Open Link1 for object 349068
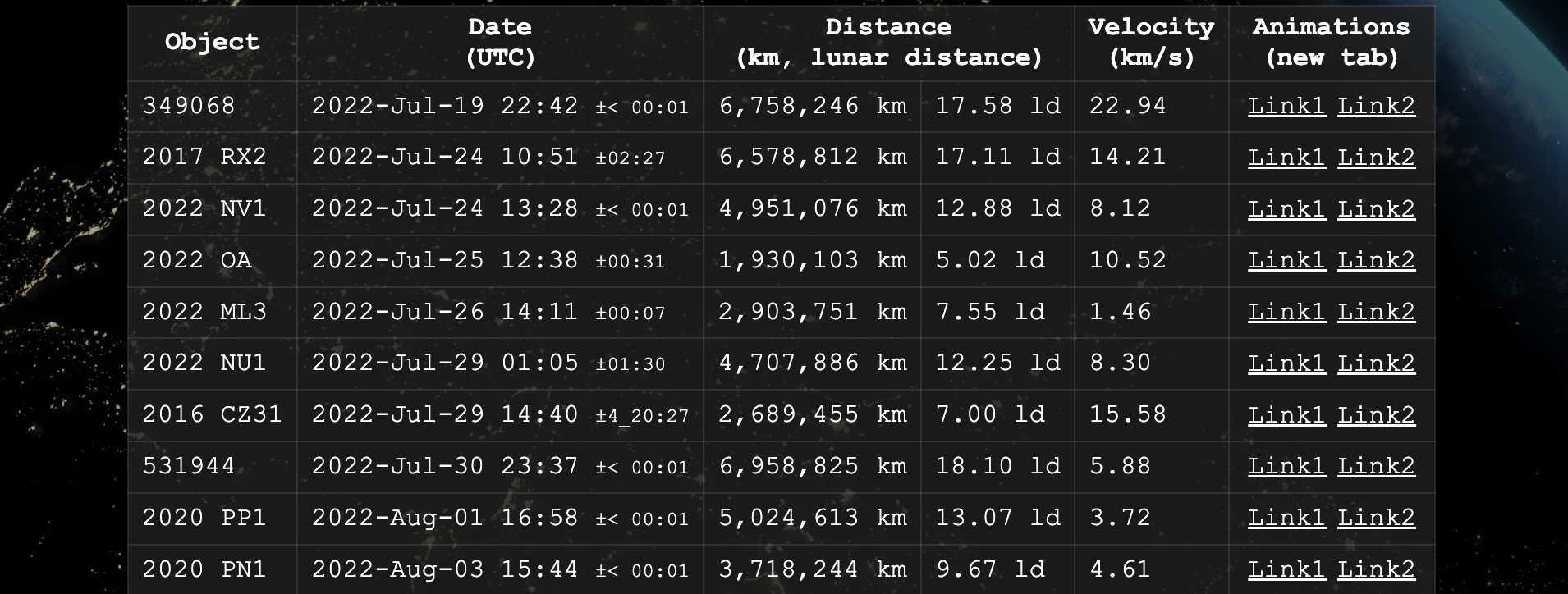This screenshot has width=1568, height=594. 1286,106
